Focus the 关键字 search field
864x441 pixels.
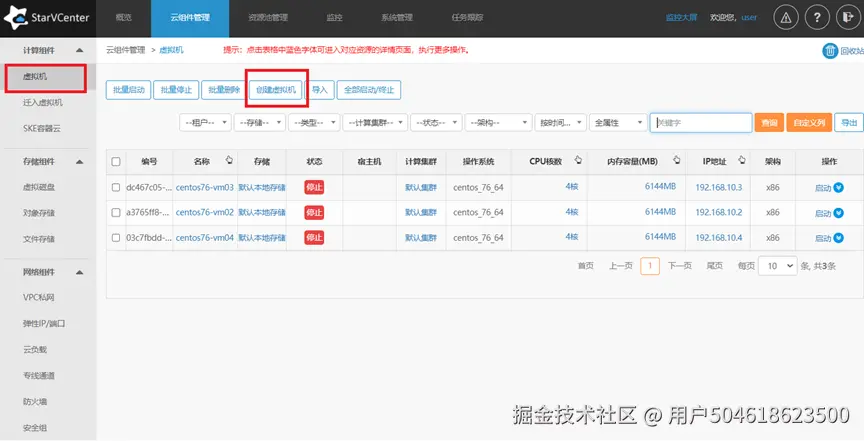[701, 122]
